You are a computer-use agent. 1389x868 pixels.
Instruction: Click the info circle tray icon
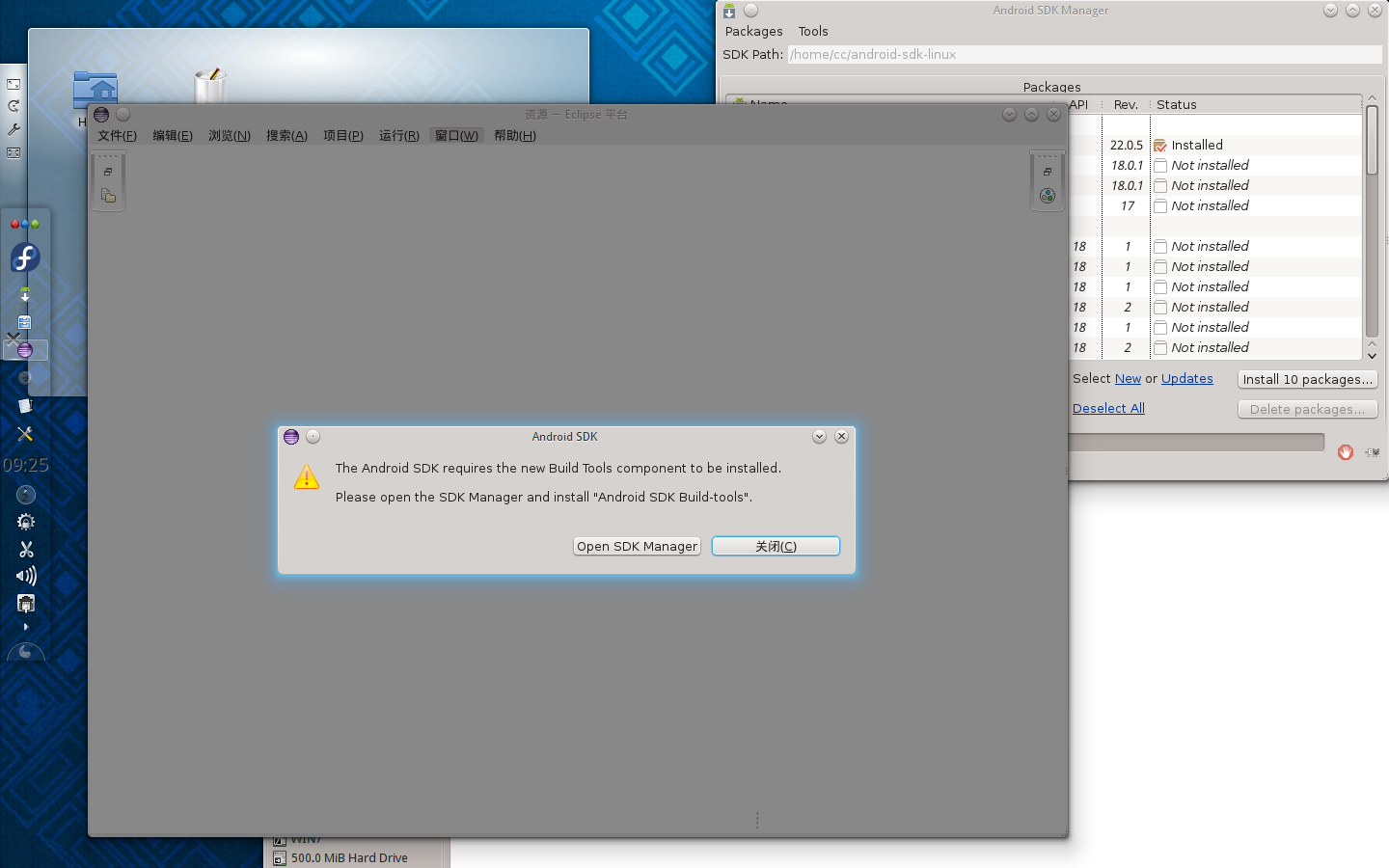(x=26, y=495)
